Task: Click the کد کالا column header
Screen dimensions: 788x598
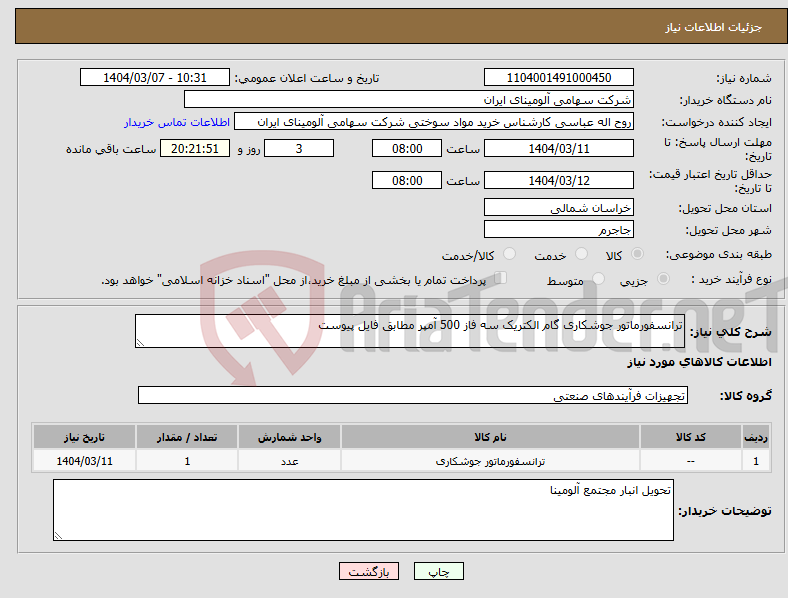Action: coord(691,437)
